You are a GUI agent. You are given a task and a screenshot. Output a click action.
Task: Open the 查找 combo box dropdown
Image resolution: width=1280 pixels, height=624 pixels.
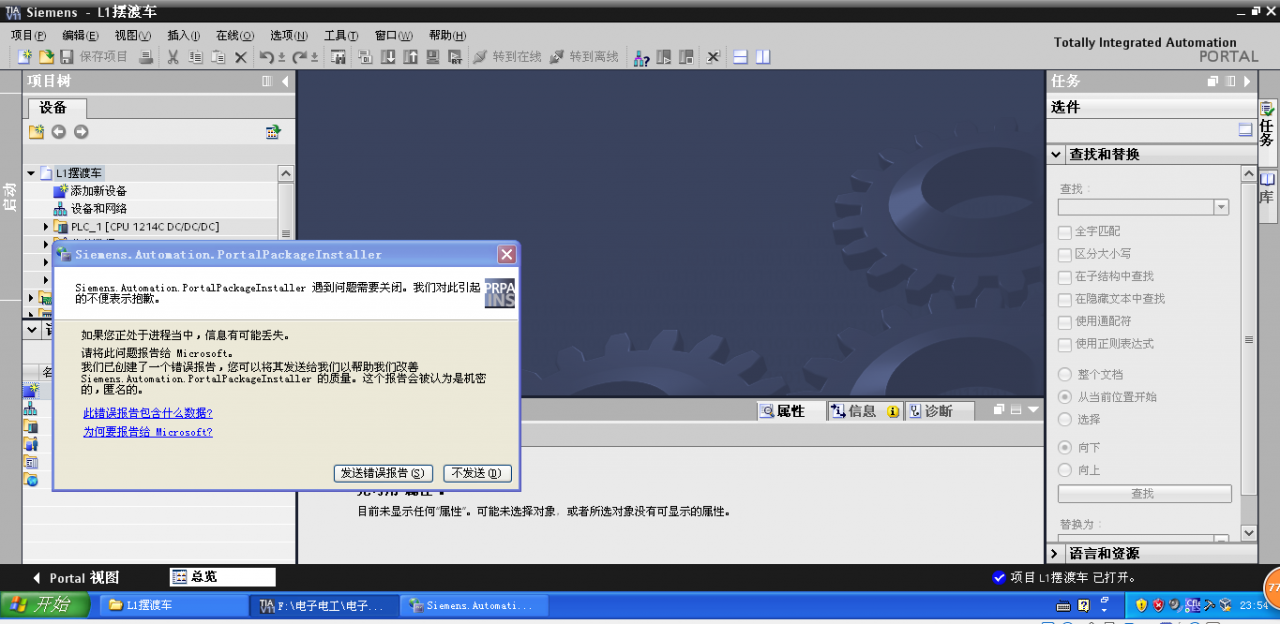pyautogui.click(x=1220, y=207)
